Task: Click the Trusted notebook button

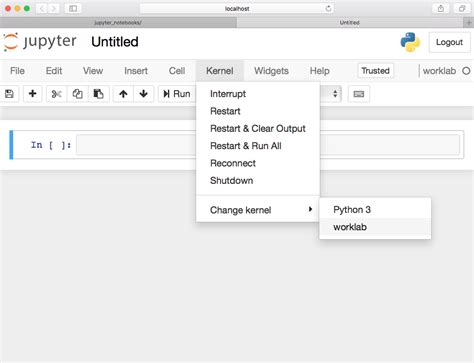Action: pyautogui.click(x=375, y=71)
